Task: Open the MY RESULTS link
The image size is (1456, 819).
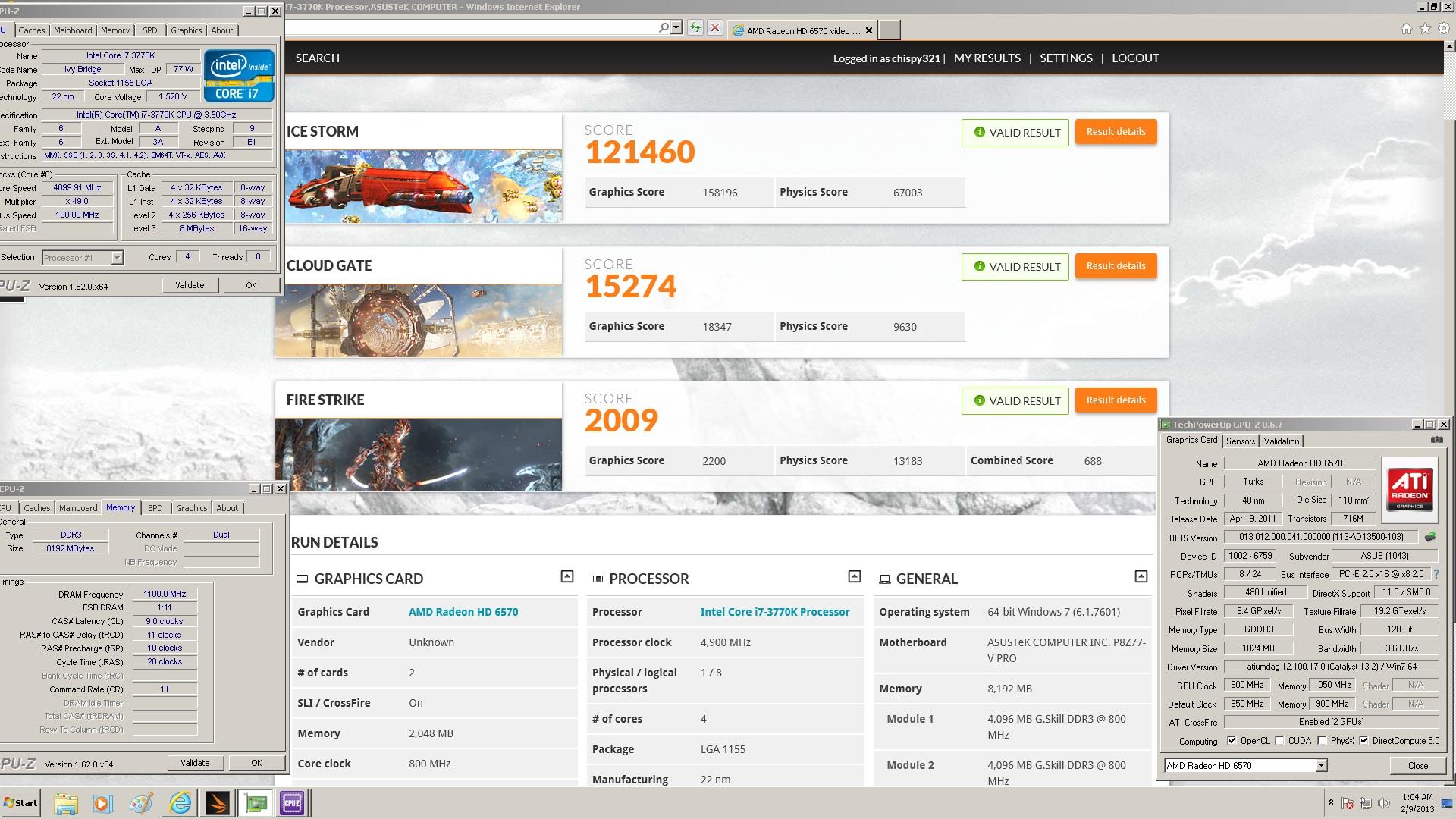Action: coord(987,58)
